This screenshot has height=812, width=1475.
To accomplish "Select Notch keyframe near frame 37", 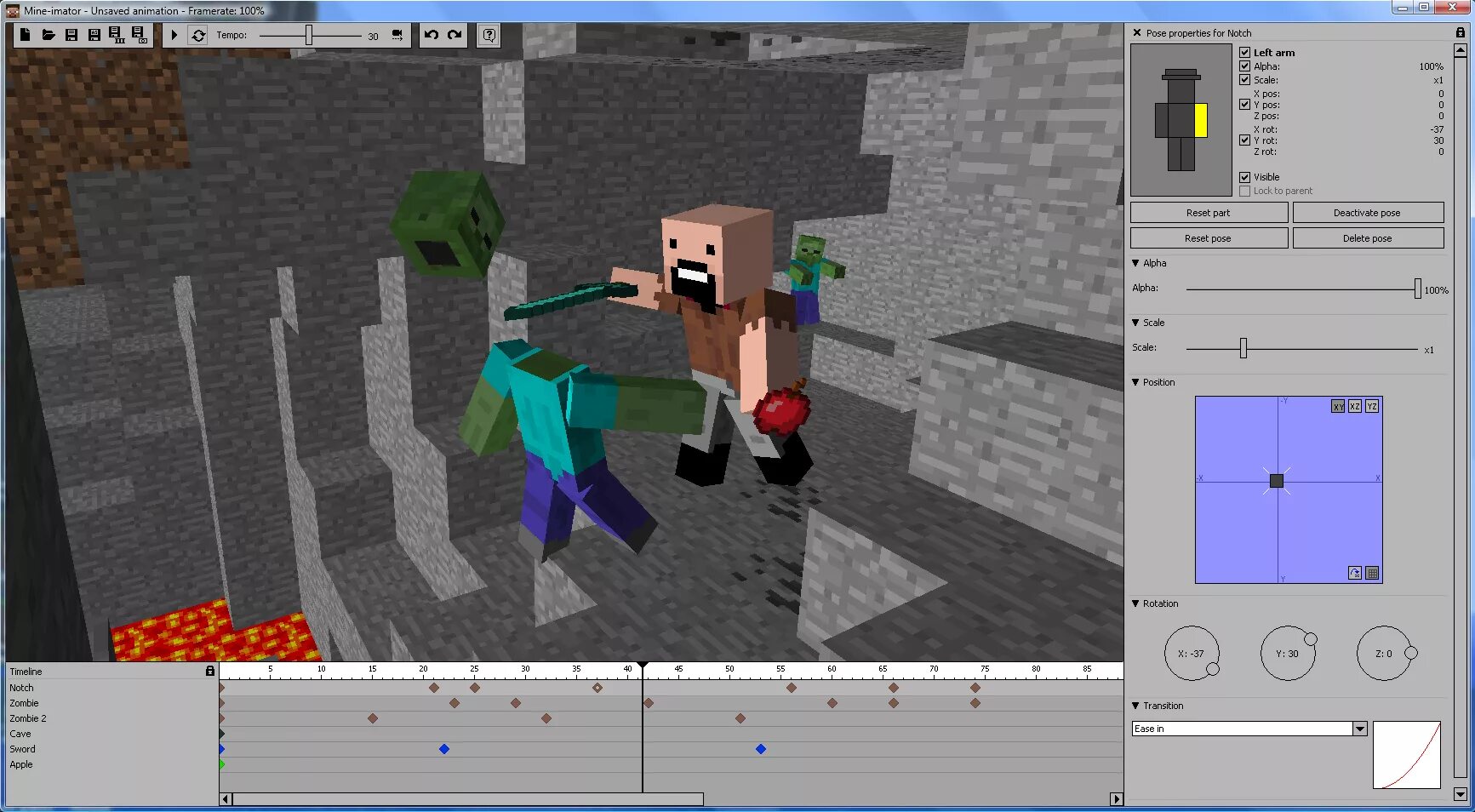I will [597, 688].
